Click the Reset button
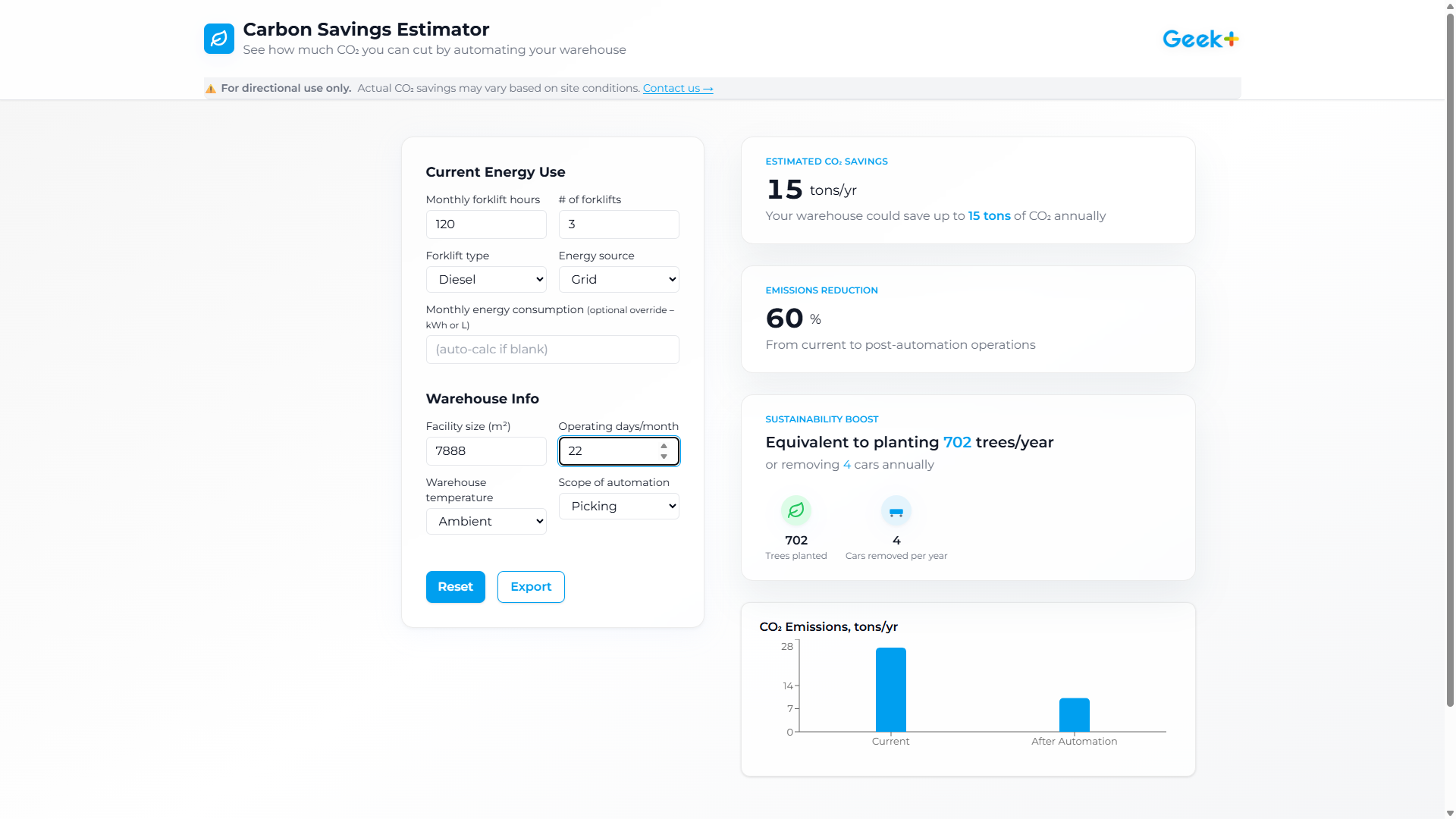The image size is (1456, 819). pyautogui.click(x=455, y=586)
